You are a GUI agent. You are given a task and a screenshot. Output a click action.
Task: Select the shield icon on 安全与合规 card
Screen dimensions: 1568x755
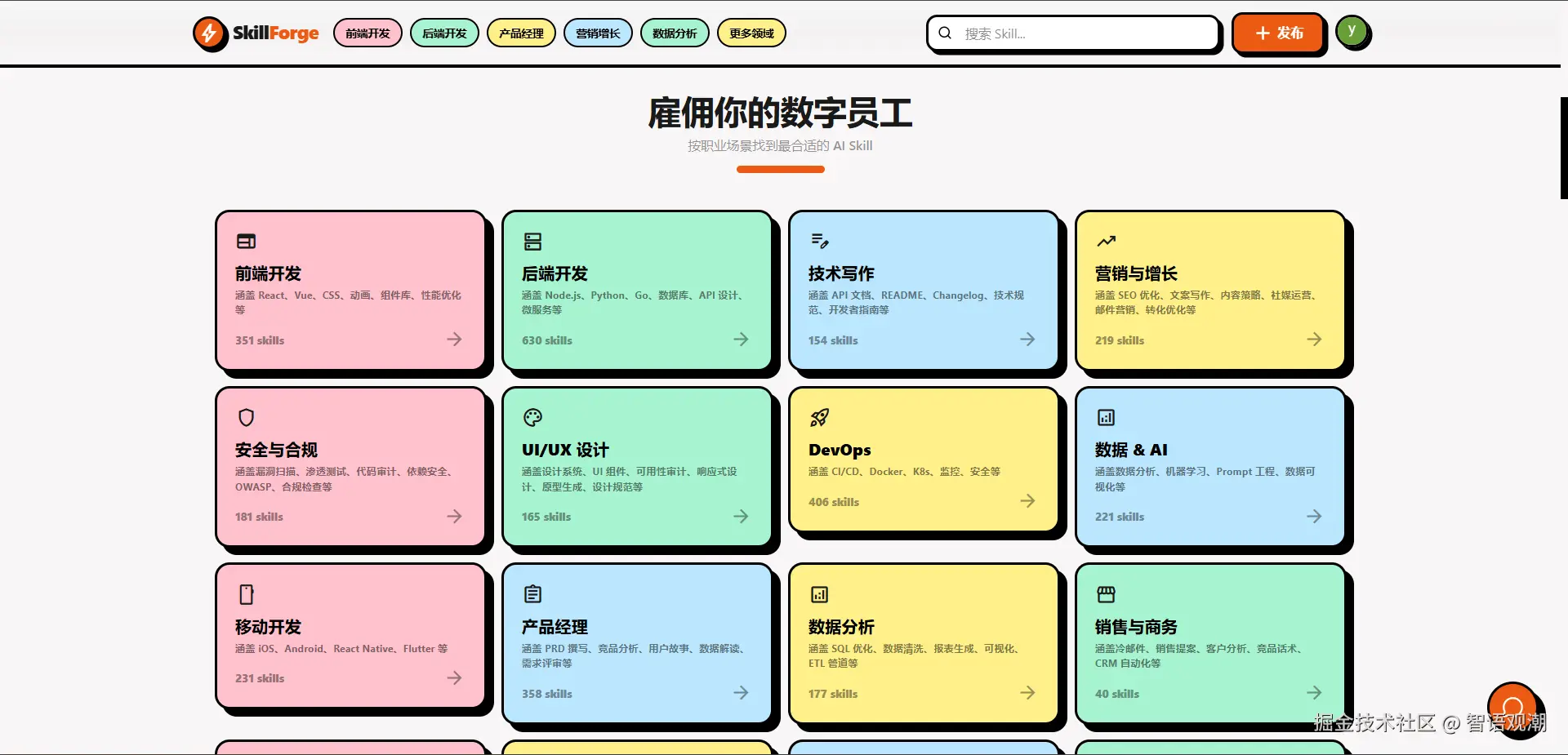pyautogui.click(x=245, y=418)
